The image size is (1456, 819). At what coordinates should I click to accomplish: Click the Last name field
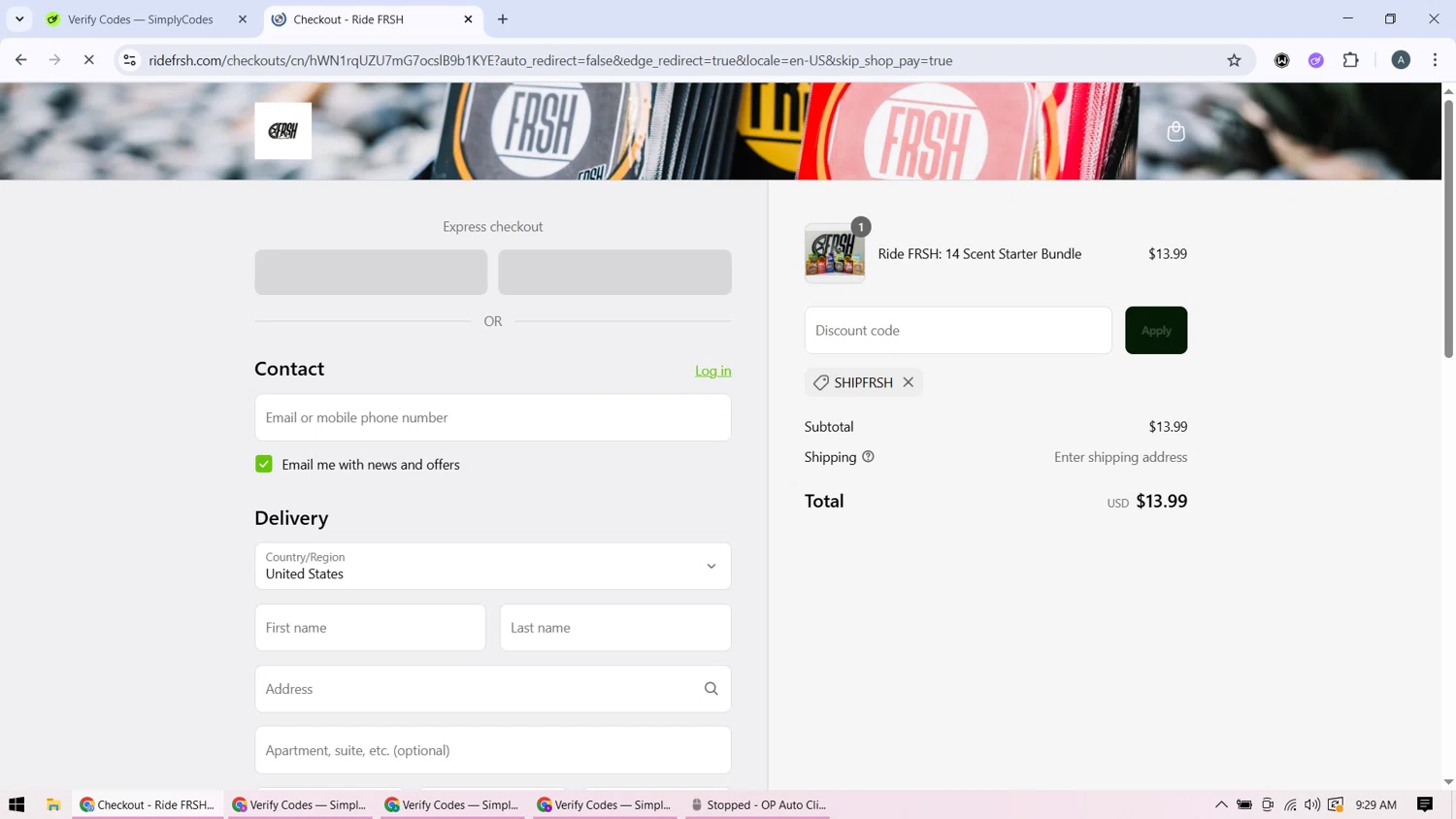point(615,628)
